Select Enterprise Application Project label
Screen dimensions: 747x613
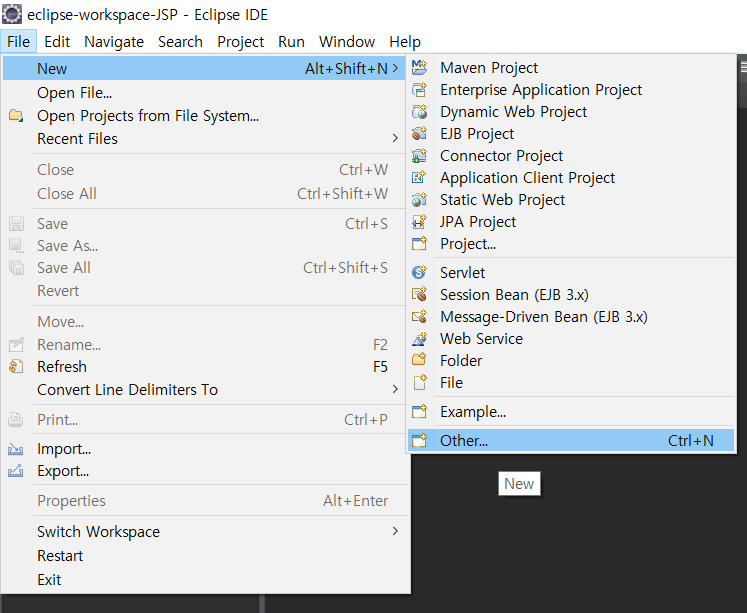coord(541,90)
